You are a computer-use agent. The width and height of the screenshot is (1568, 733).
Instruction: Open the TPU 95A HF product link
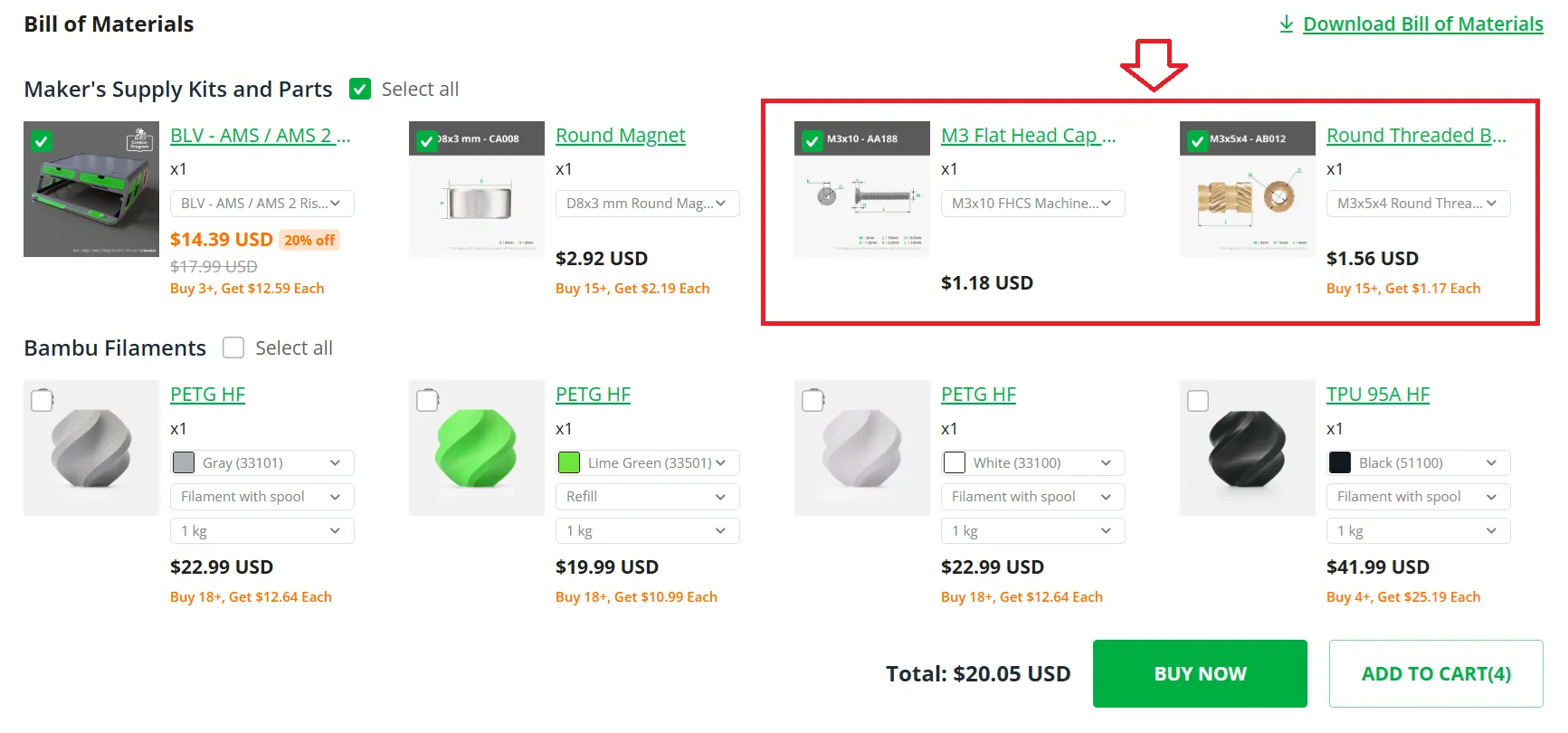point(1378,395)
